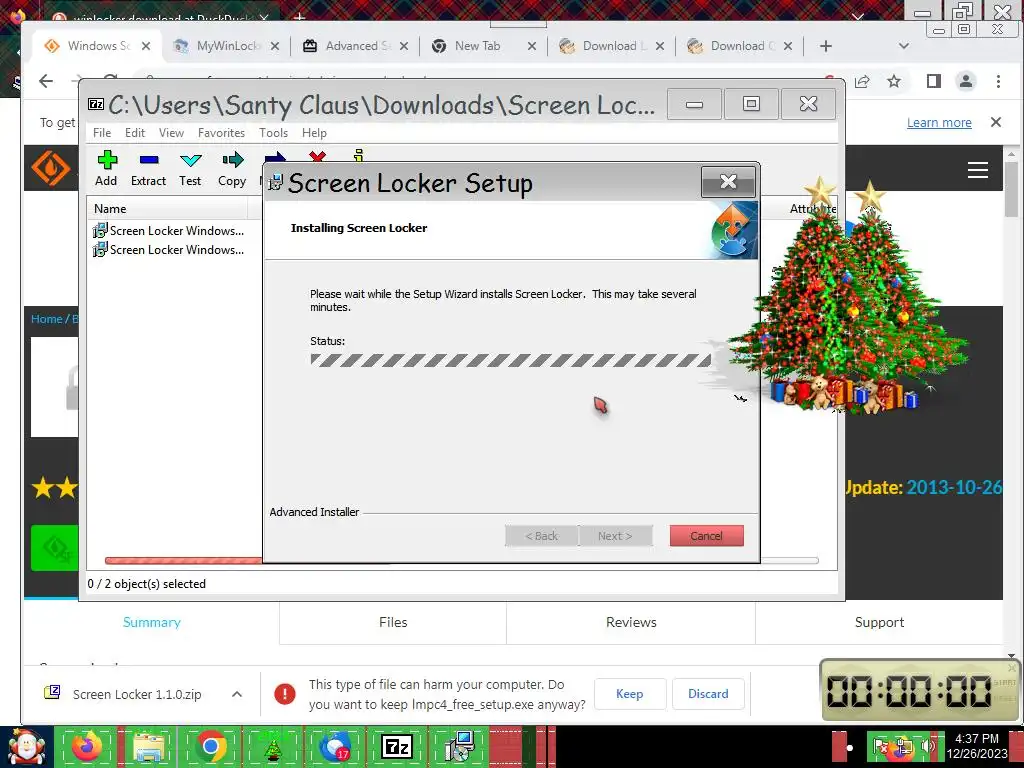Image resolution: width=1024 pixels, height=768 pixels.
Task: Expand Screen Locker 1.1.0.zip download options
Action: [237, 694]
